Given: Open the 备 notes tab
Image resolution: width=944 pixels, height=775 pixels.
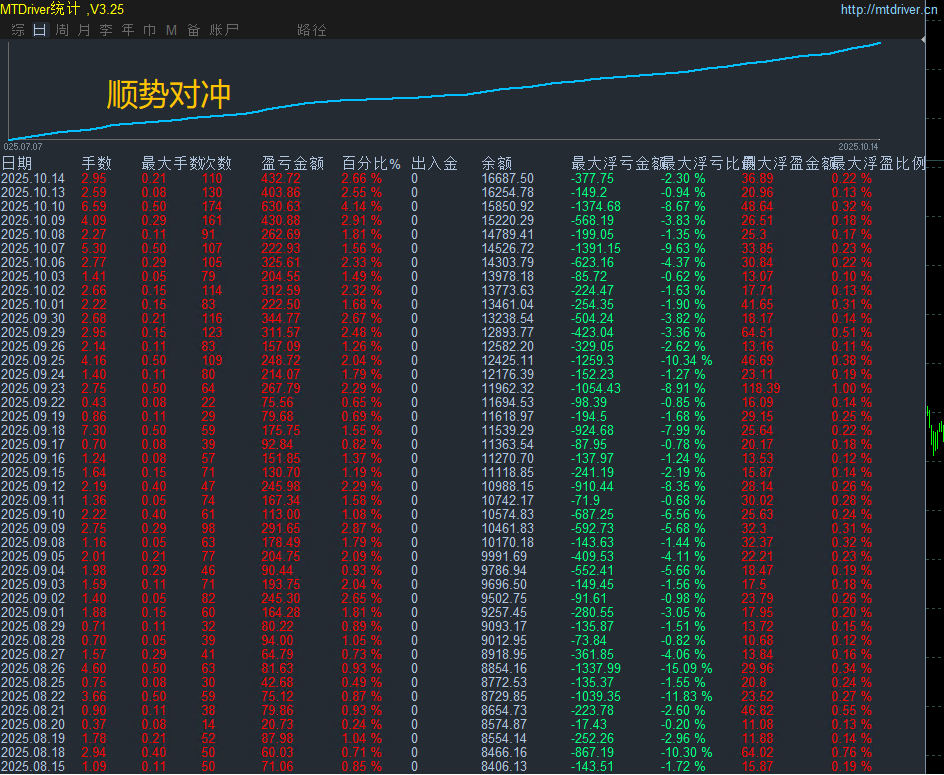Looking at the screenshot, I should (193, 30).
